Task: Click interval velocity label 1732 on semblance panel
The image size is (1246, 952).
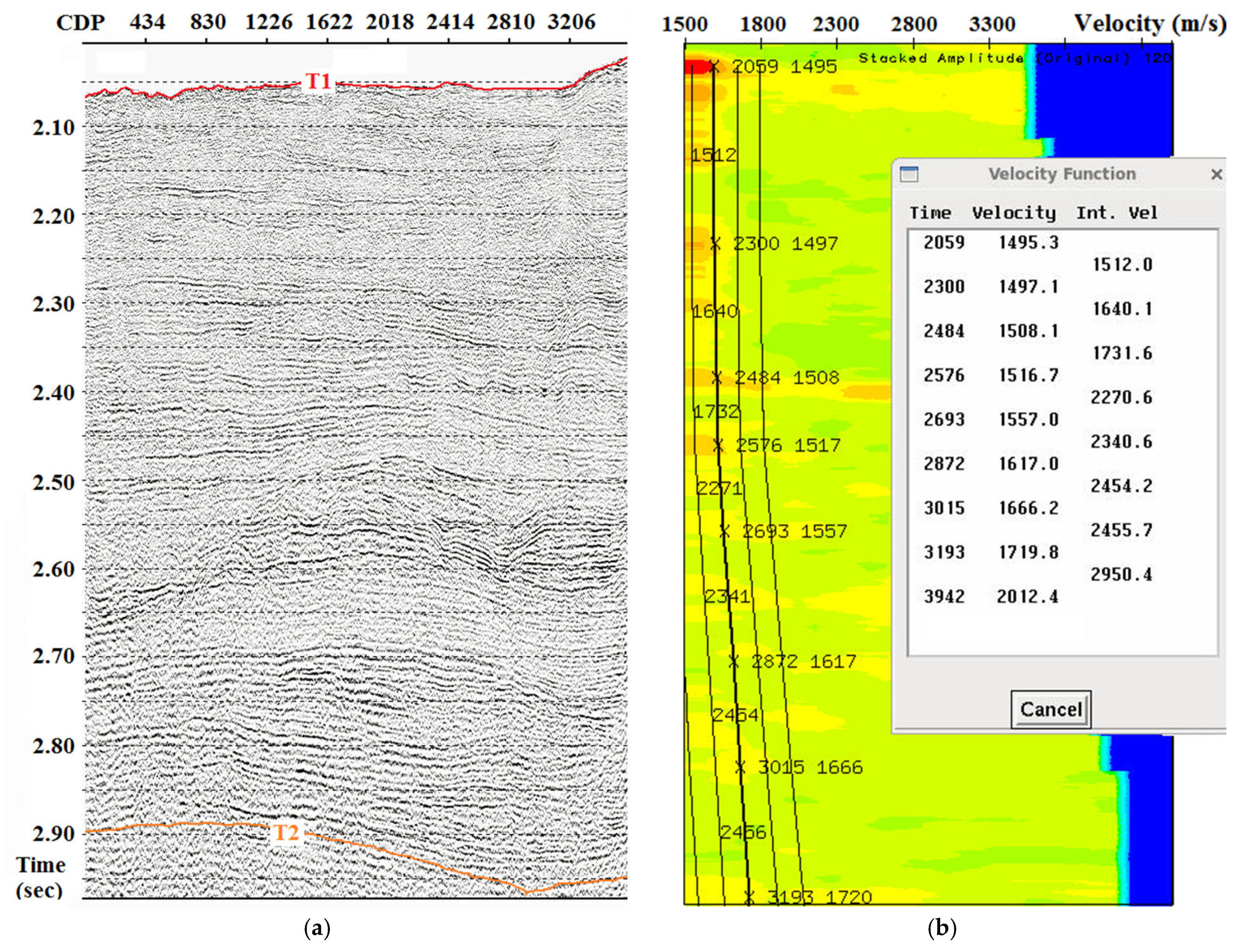Action: [x=717, y=411]
